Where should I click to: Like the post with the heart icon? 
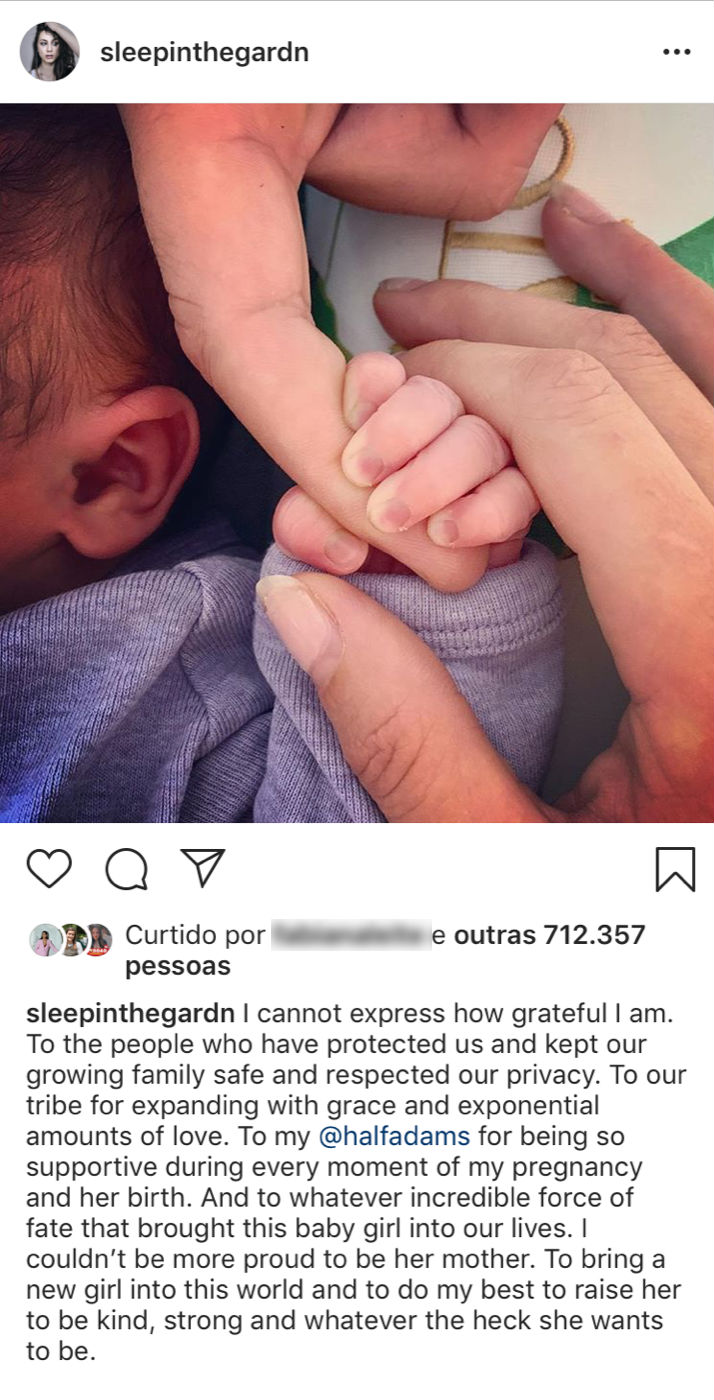(49, 868)
